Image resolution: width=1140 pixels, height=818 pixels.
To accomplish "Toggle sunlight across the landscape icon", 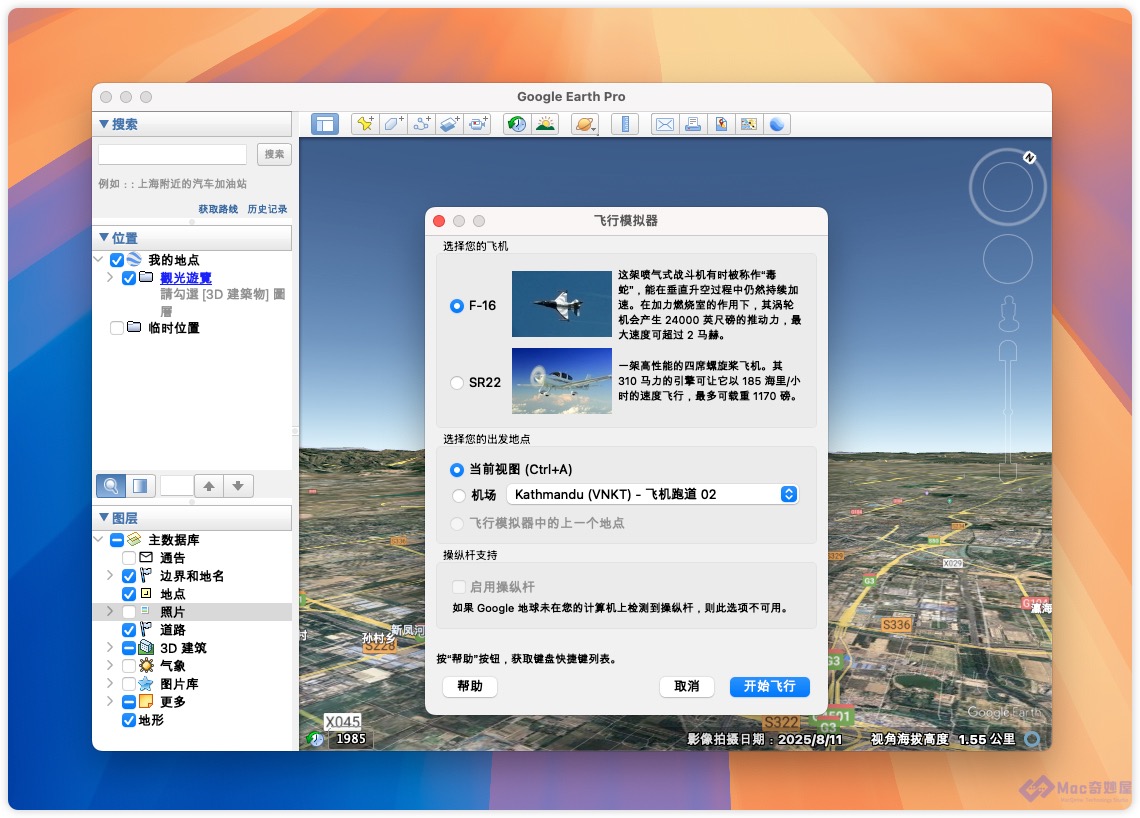I will (x=545, y=124).
